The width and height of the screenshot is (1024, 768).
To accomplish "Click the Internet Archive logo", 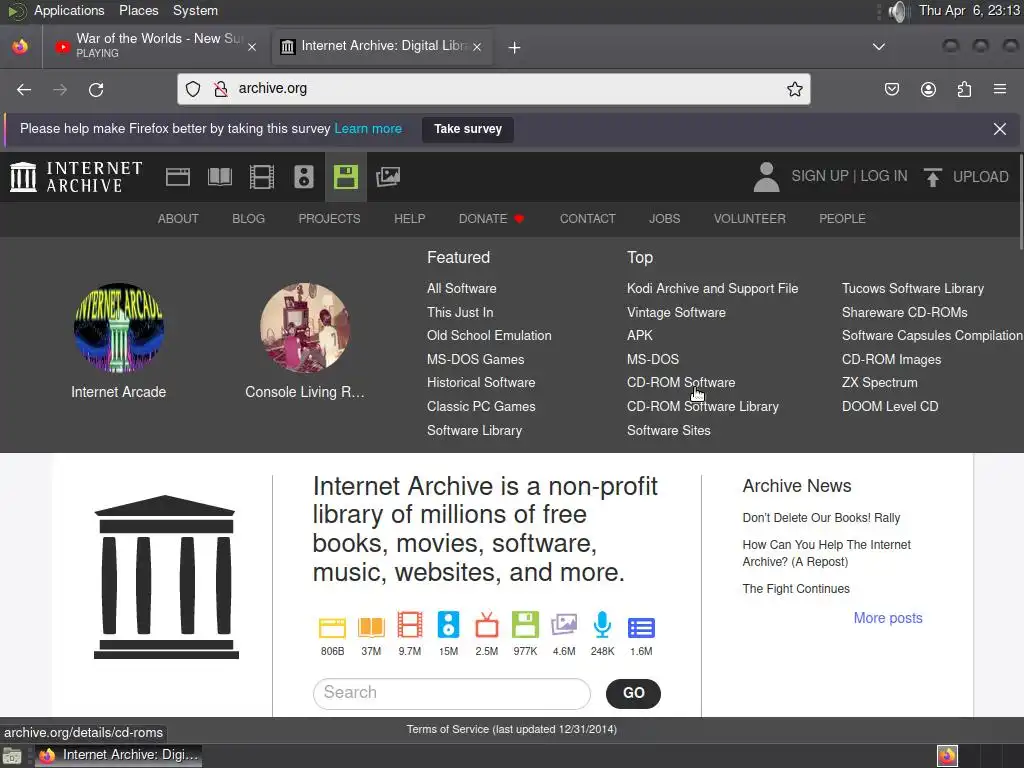I will pyautogui.click(x=76, y=177).
